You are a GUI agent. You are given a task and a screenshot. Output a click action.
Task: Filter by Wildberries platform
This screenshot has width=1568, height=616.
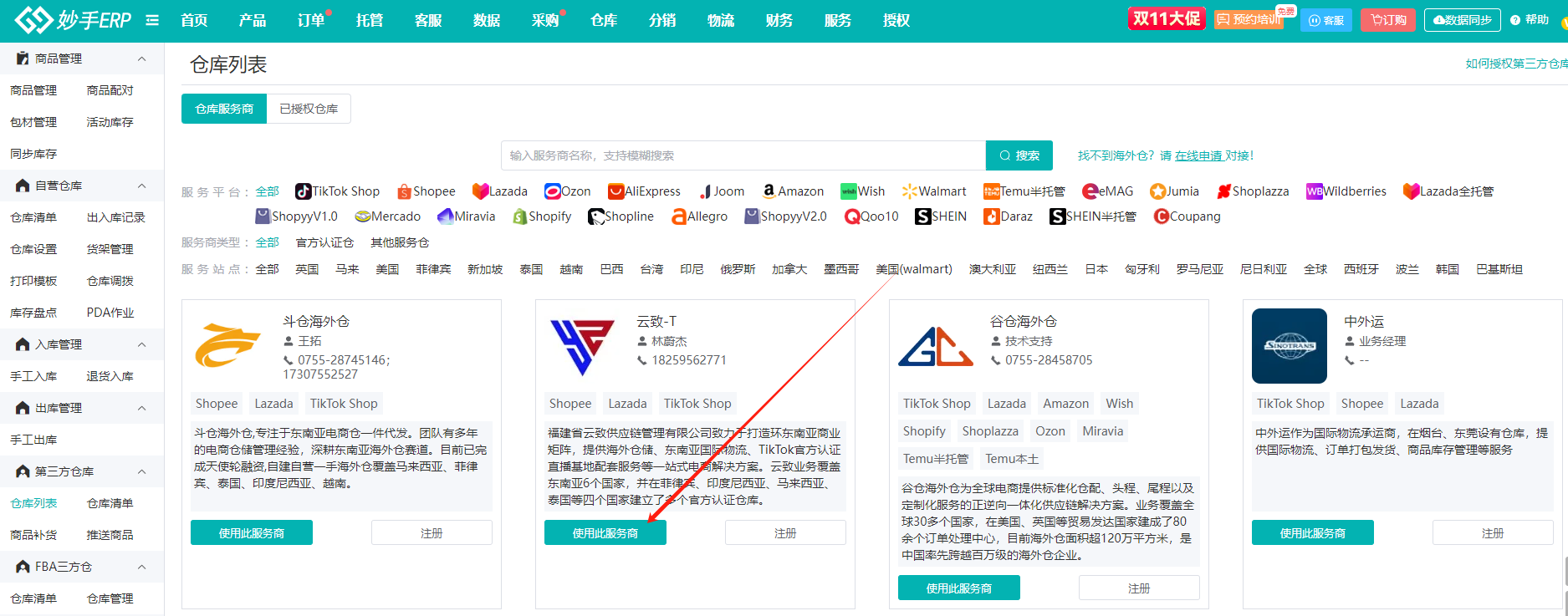(1346, 191)
